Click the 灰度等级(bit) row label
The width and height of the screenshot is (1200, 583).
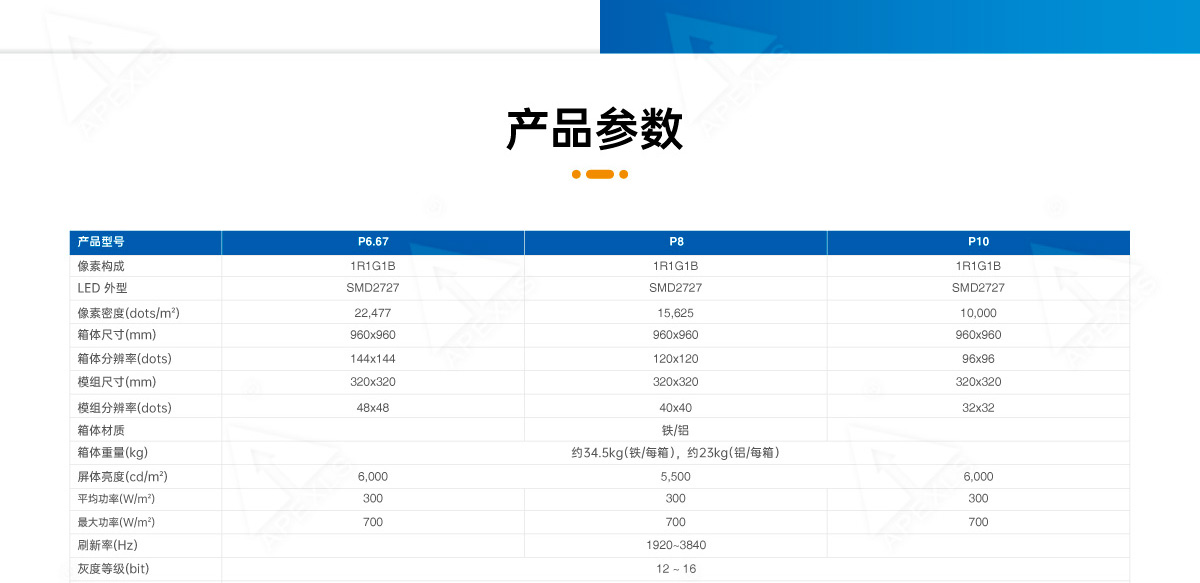tap(115, 569)
